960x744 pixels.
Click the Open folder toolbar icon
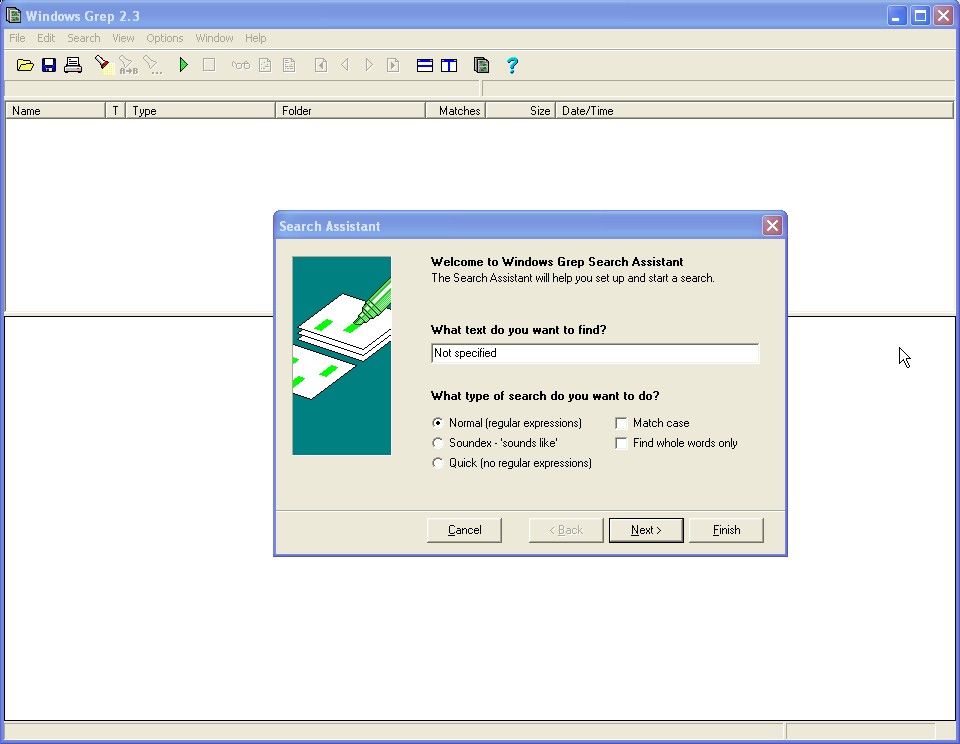pos(25,65)
